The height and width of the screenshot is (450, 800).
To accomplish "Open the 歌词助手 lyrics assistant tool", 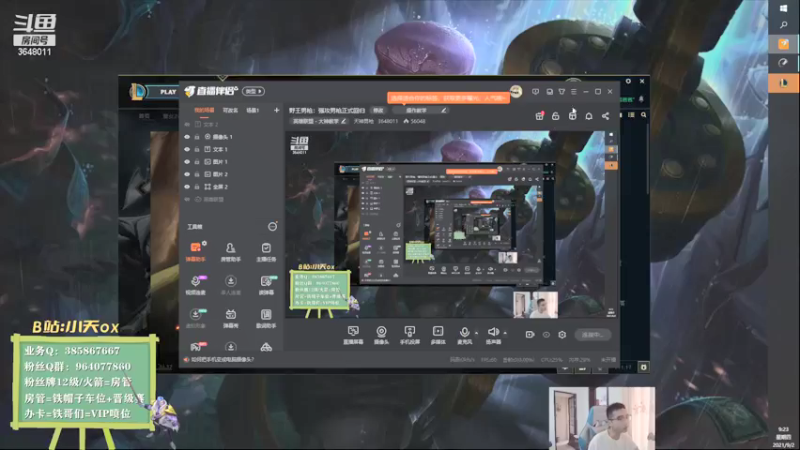I will [x=266, y=318].
